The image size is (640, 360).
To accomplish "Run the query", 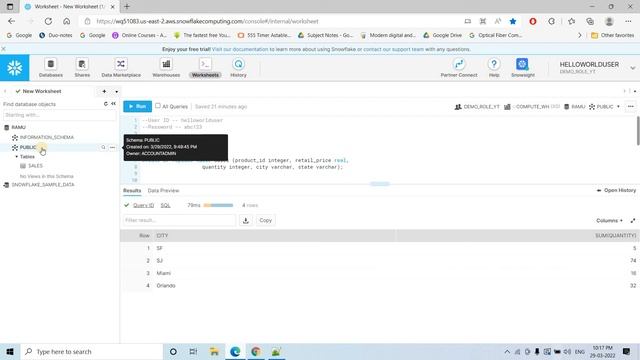I will [138, 107].
